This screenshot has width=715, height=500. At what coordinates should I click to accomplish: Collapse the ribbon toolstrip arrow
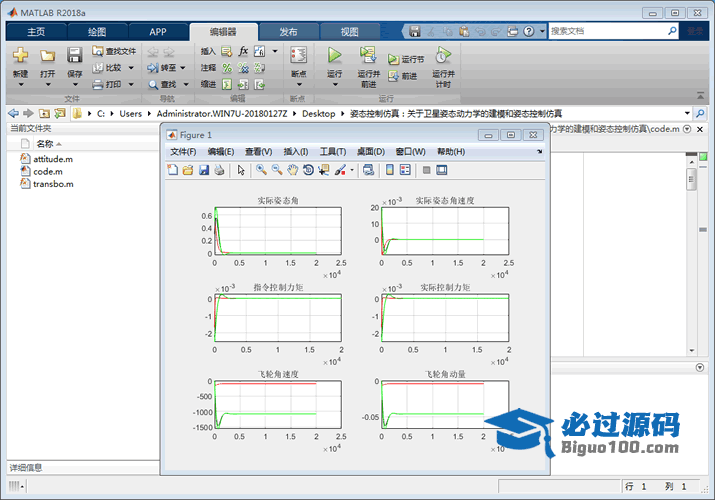pyautogui.click(x=700, y=95)
